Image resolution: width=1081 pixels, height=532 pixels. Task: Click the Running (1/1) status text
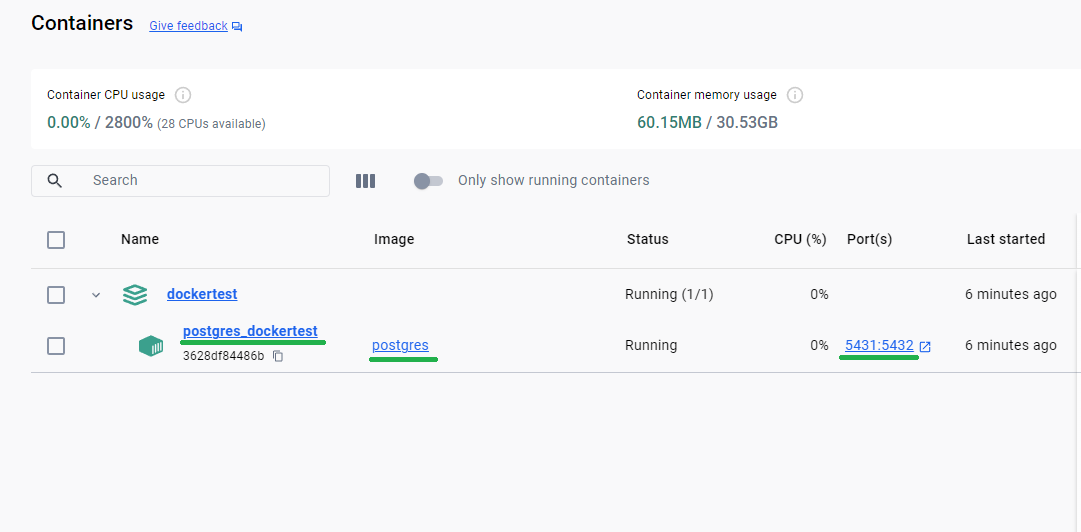[669, 294]
